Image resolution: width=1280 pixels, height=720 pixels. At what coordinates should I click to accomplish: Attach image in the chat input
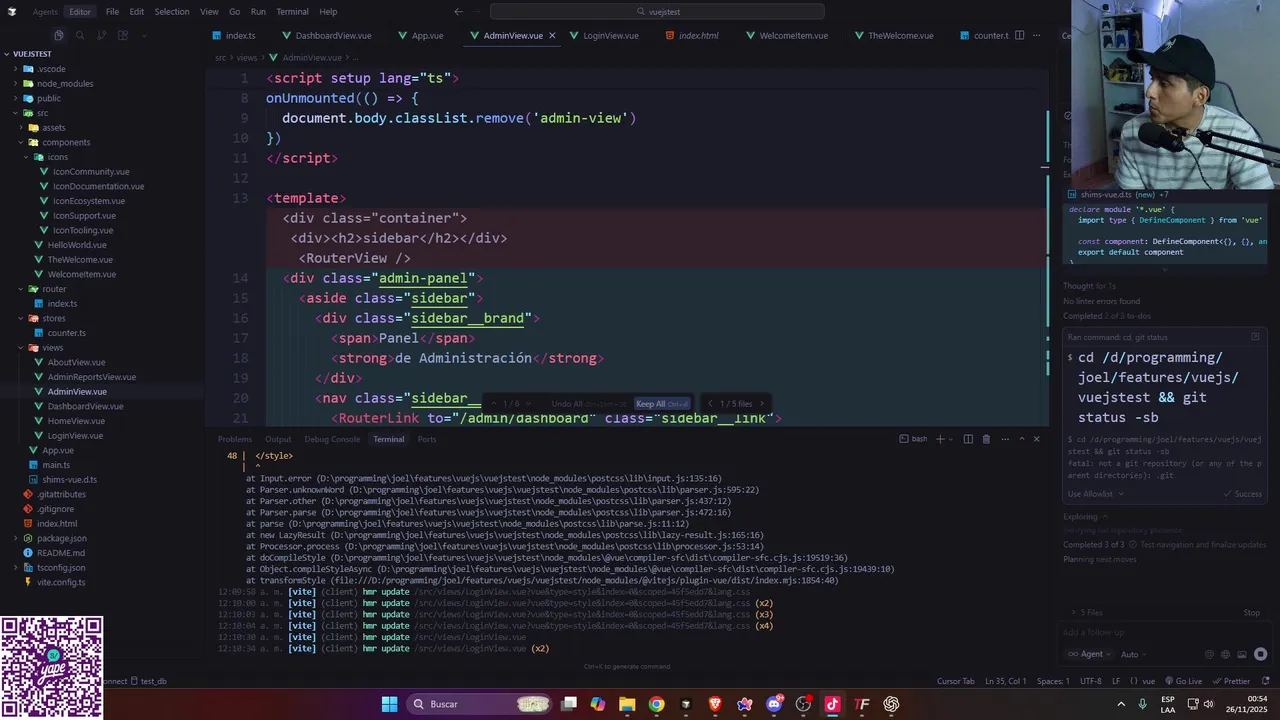point(1241,654)
